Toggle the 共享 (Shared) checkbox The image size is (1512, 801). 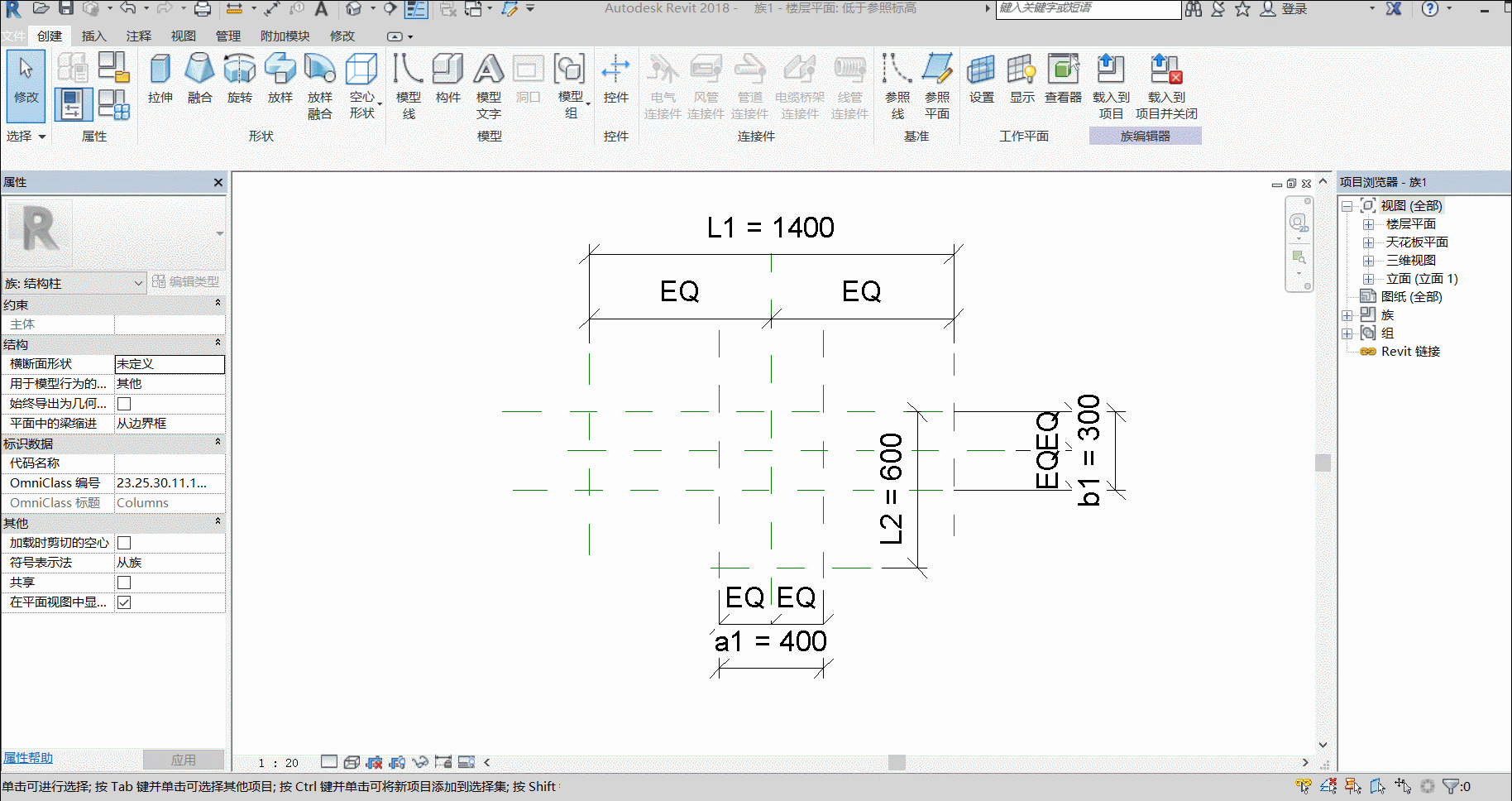pos(124,583)
